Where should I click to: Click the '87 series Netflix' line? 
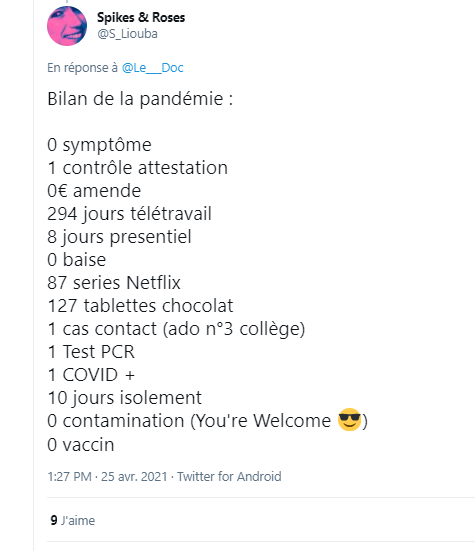pos(114,283)
